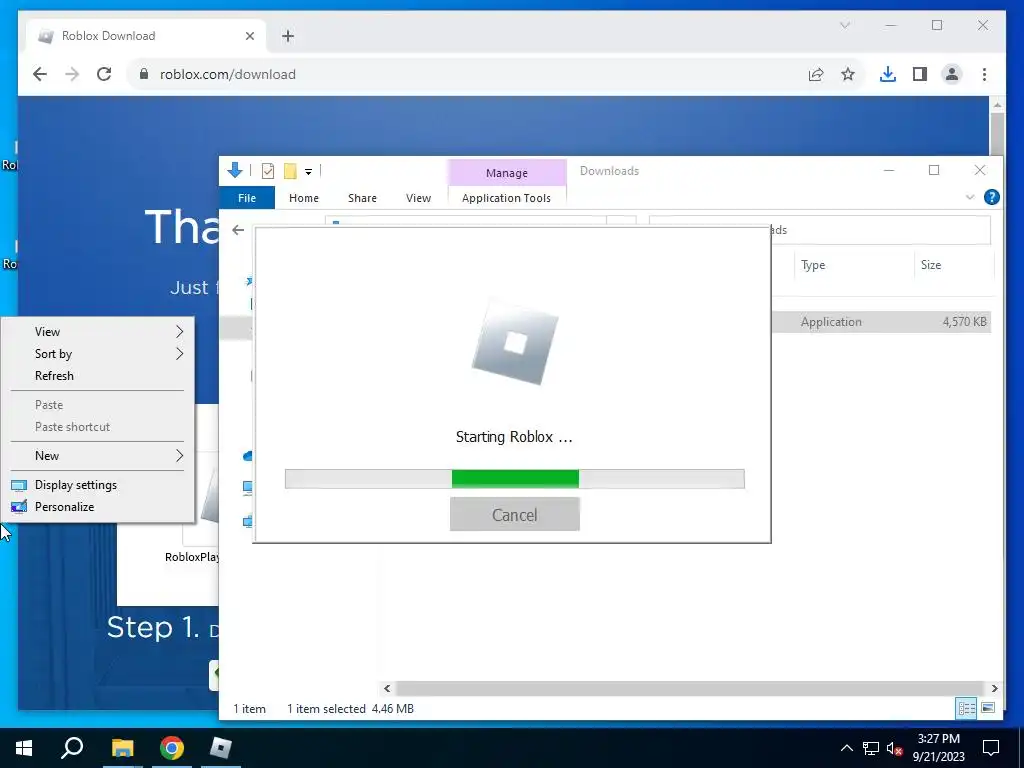Choose Personalize from context menu
Image resolution: width=1024 pixels, height=768 pixels.
[97, 507]
